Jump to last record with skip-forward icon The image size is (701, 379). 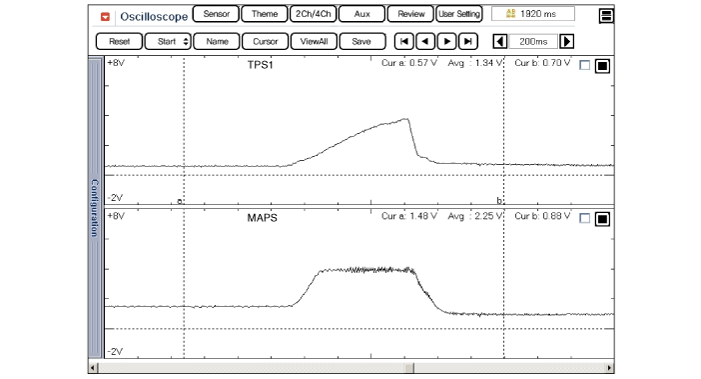point(468,42)
